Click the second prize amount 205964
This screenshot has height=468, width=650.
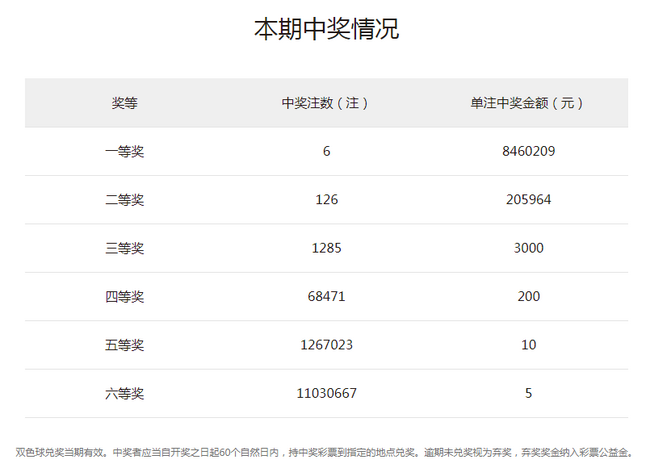click(x=527, y=200)
